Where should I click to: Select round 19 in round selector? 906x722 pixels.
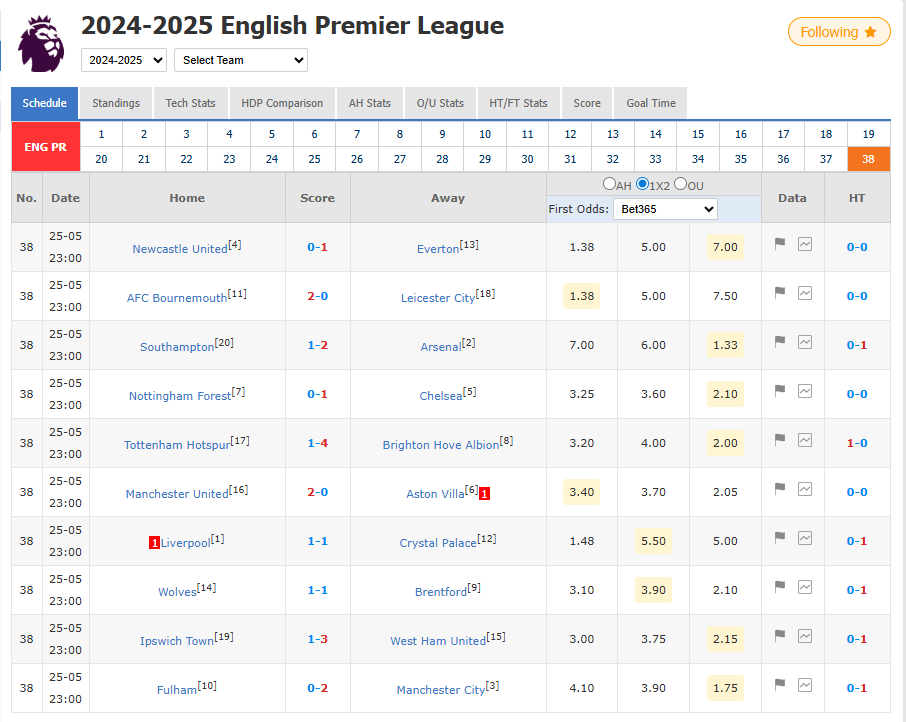[868, 134]
